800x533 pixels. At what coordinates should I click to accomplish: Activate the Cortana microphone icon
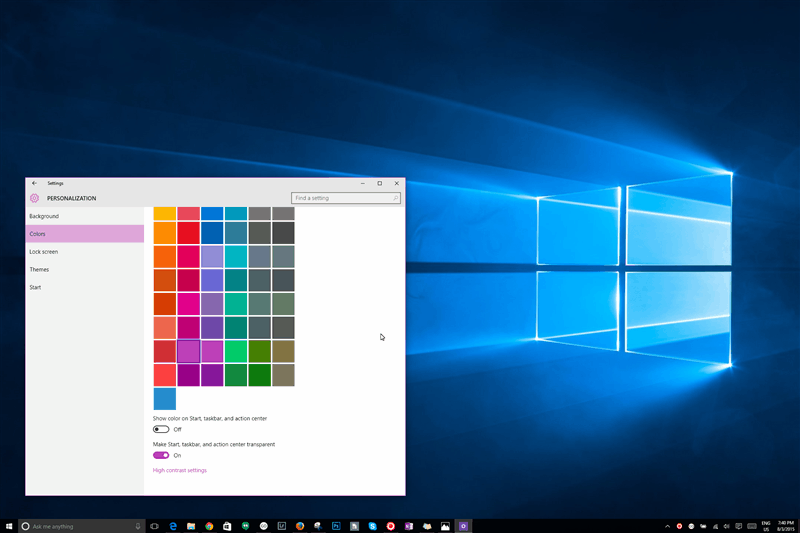click(x=138, y=526)
